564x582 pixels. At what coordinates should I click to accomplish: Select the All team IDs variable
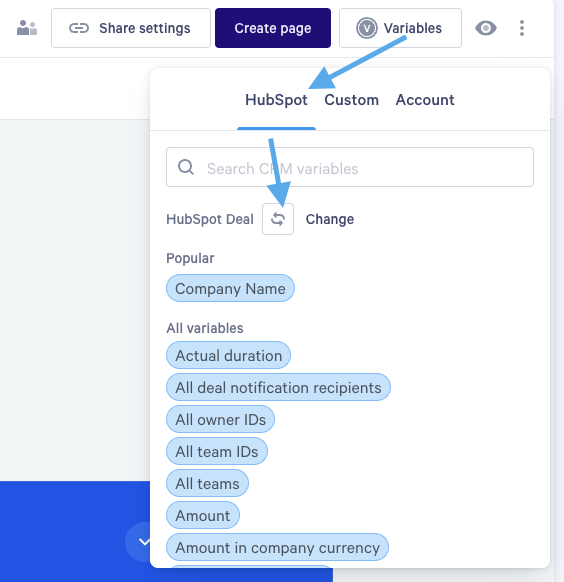217,451
